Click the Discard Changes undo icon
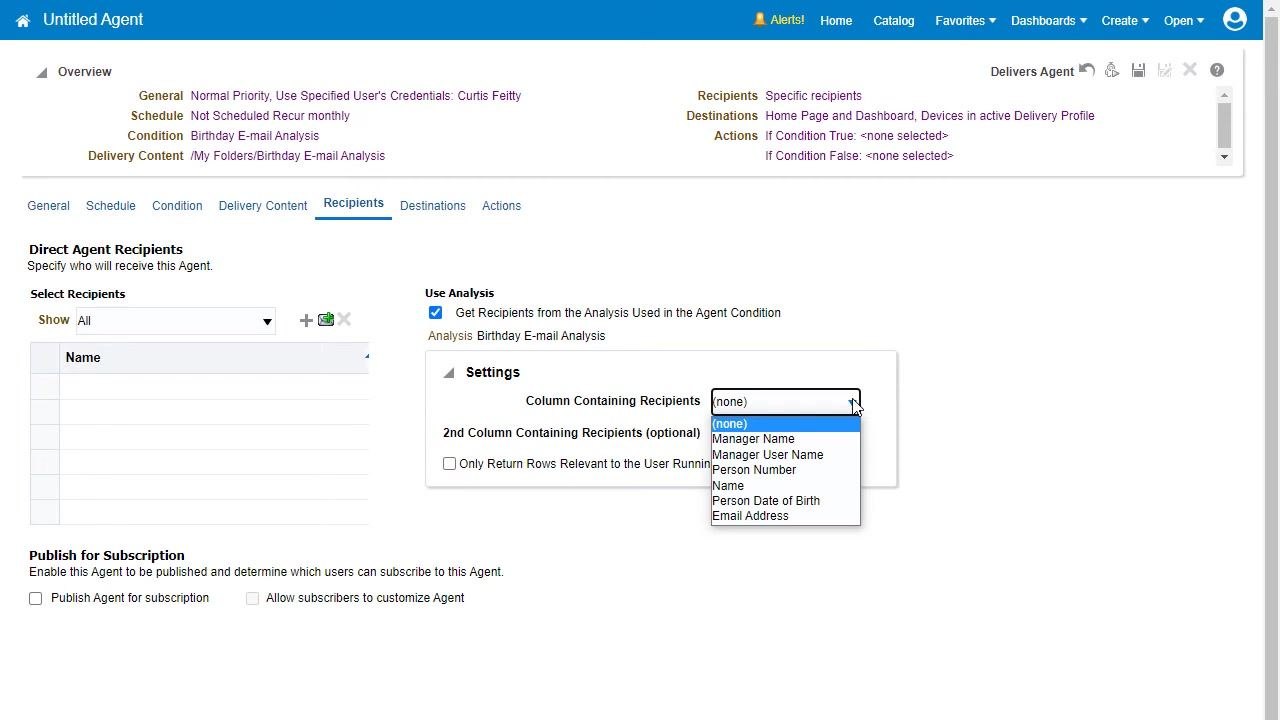The height and width of the screenshot is (720, 1280). pyautogui.click(x=1087, y=70)
